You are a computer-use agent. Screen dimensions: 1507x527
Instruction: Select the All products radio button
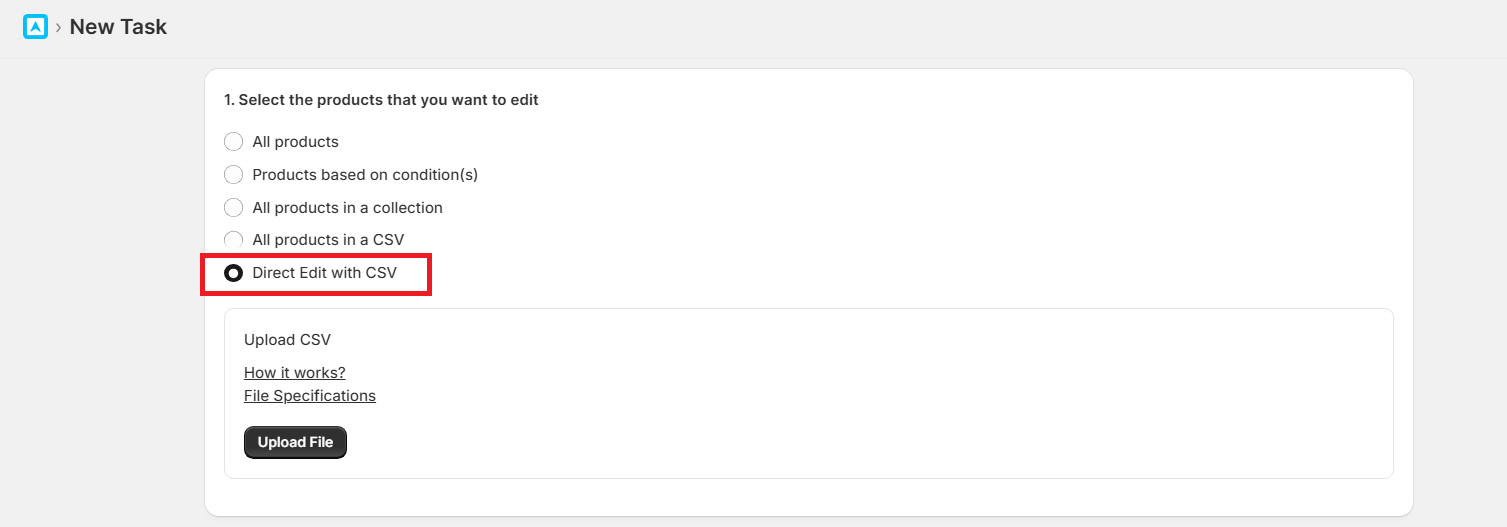[x=233, y=142]
